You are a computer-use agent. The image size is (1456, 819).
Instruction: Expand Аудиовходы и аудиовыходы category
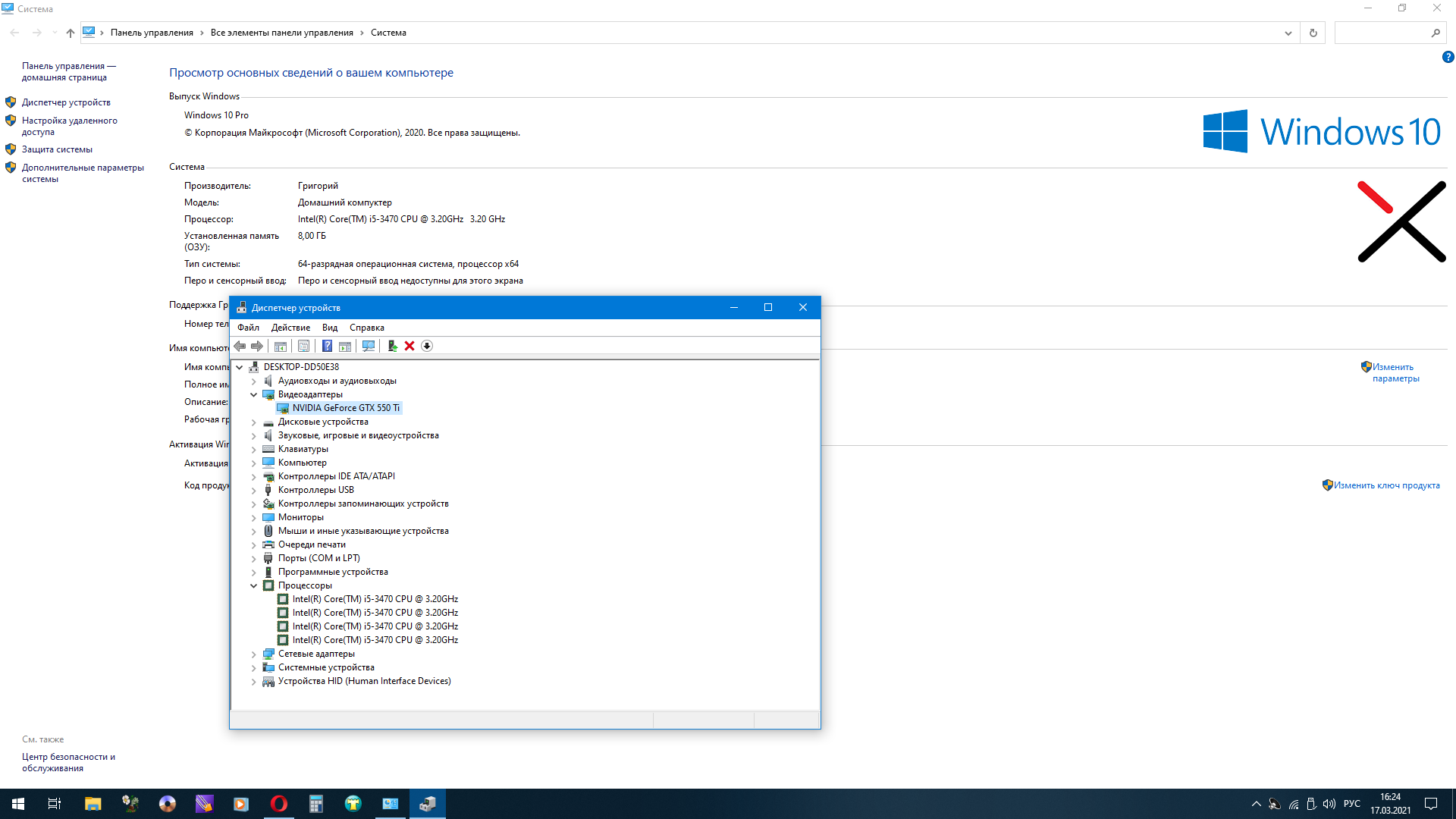coord(254,381)
